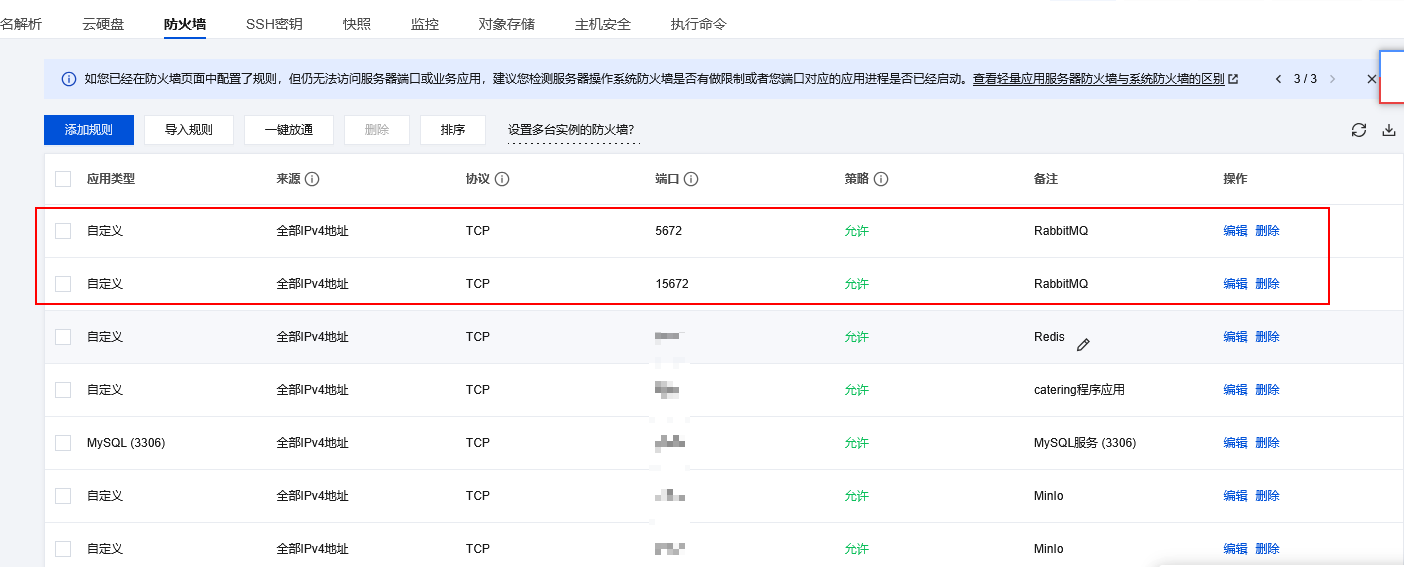Switch to the SSH密钥 tab
This screenshot has height=567, width=1404.
[x=274, y=24]
